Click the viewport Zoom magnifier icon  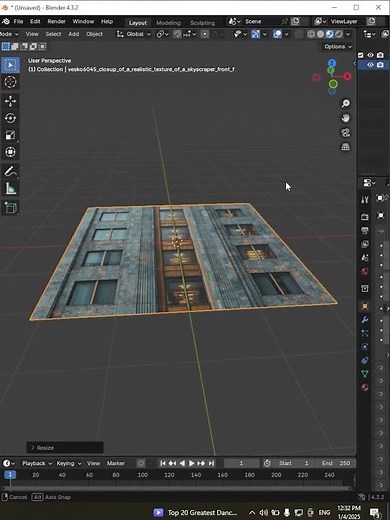[x=346, y=104]
